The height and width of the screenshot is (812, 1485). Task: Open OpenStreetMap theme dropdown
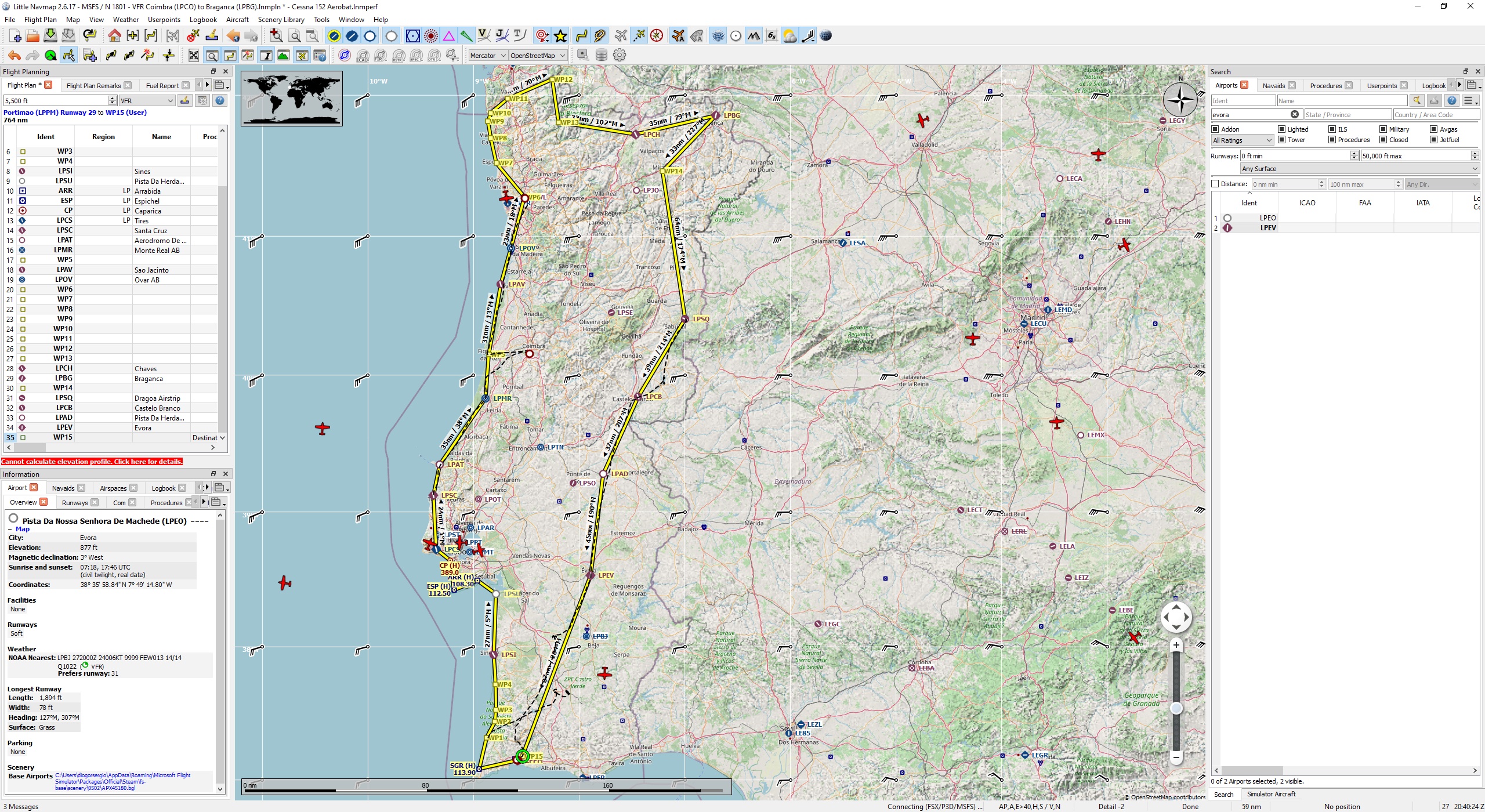click(x=538, y=56)
